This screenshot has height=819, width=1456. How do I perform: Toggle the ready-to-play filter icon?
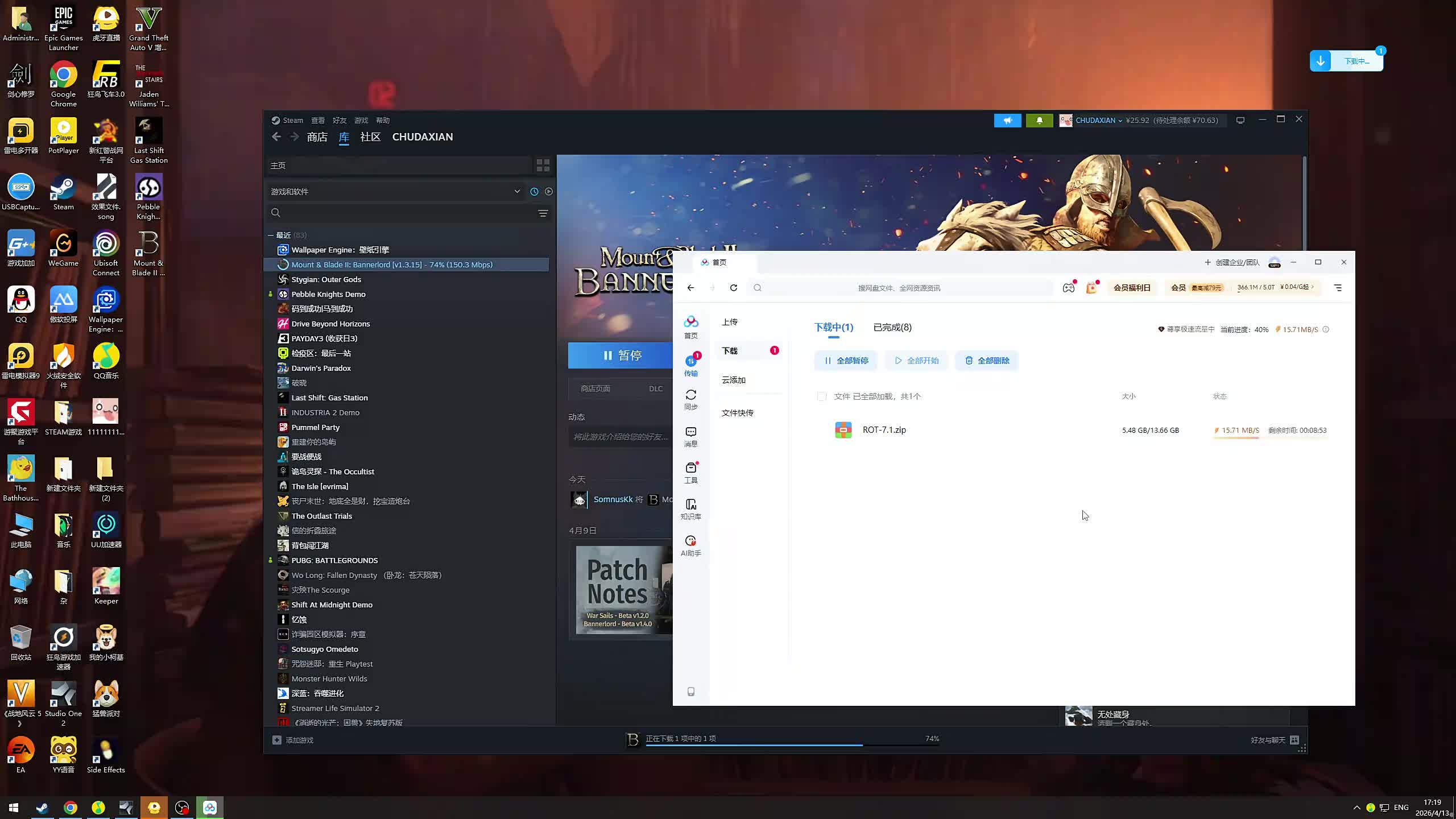tap(549, 192)
